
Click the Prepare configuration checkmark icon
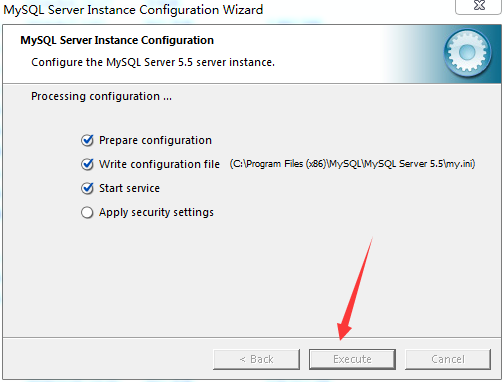[x=87, y=140]
